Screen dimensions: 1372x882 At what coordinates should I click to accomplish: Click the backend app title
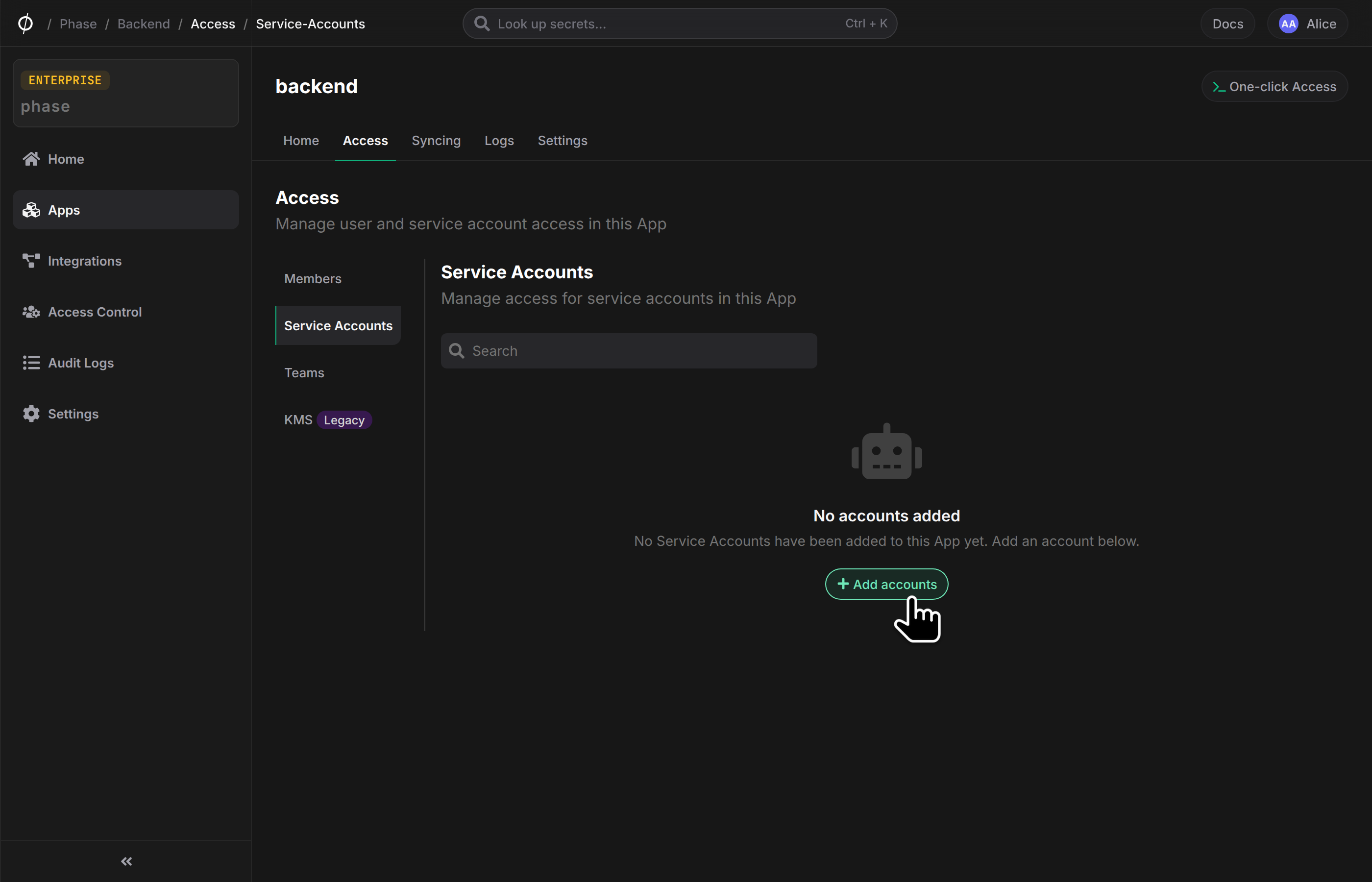(x=317, y=86)
